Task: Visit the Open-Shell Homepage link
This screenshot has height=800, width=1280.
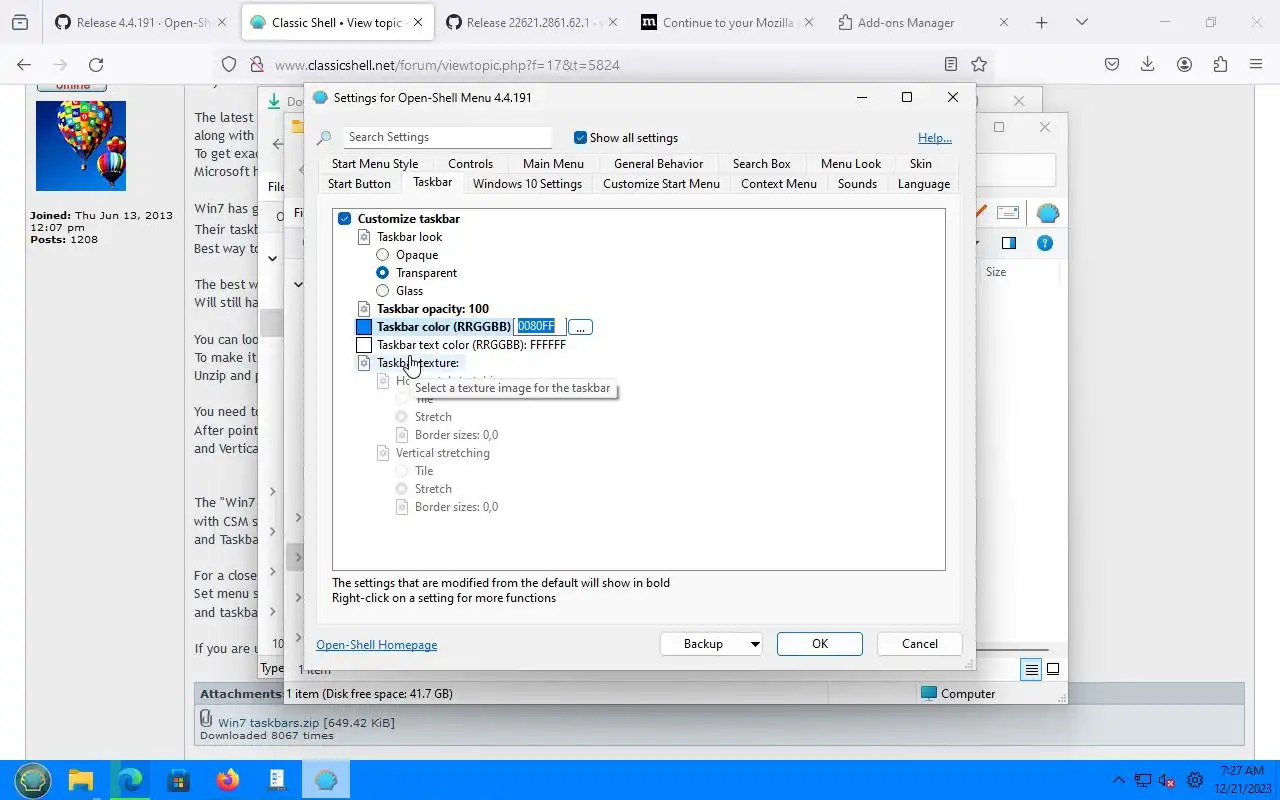Action: 377,645
